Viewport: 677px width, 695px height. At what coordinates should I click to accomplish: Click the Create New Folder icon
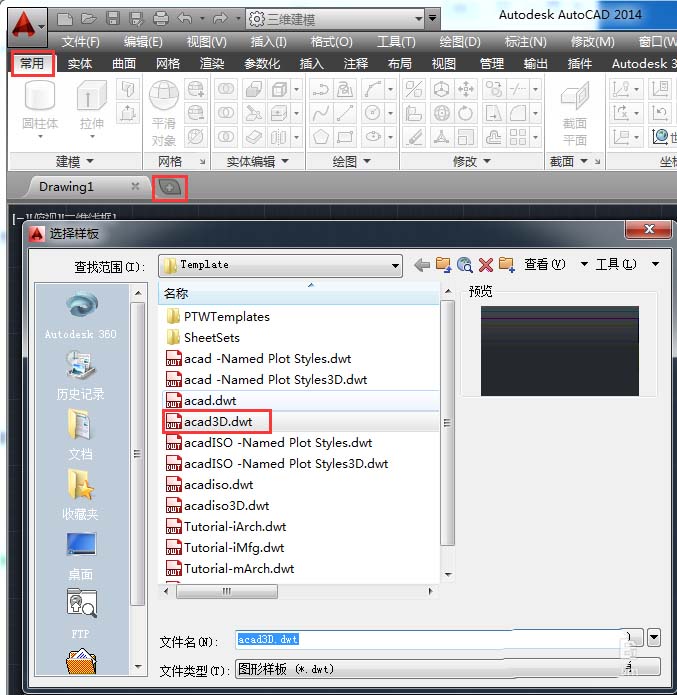point(506,265)
